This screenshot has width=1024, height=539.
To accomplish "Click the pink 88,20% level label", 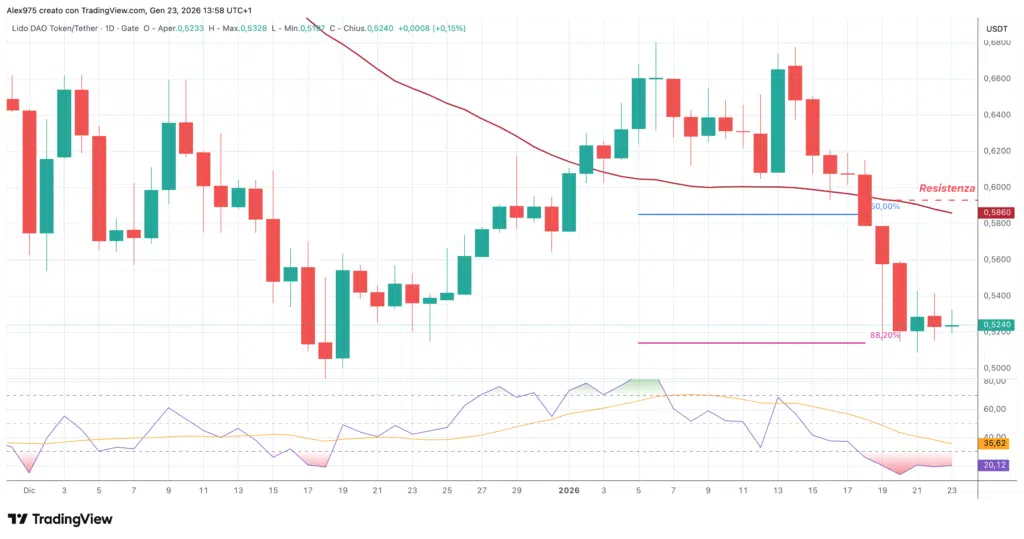I will click(x=882, y=335).
